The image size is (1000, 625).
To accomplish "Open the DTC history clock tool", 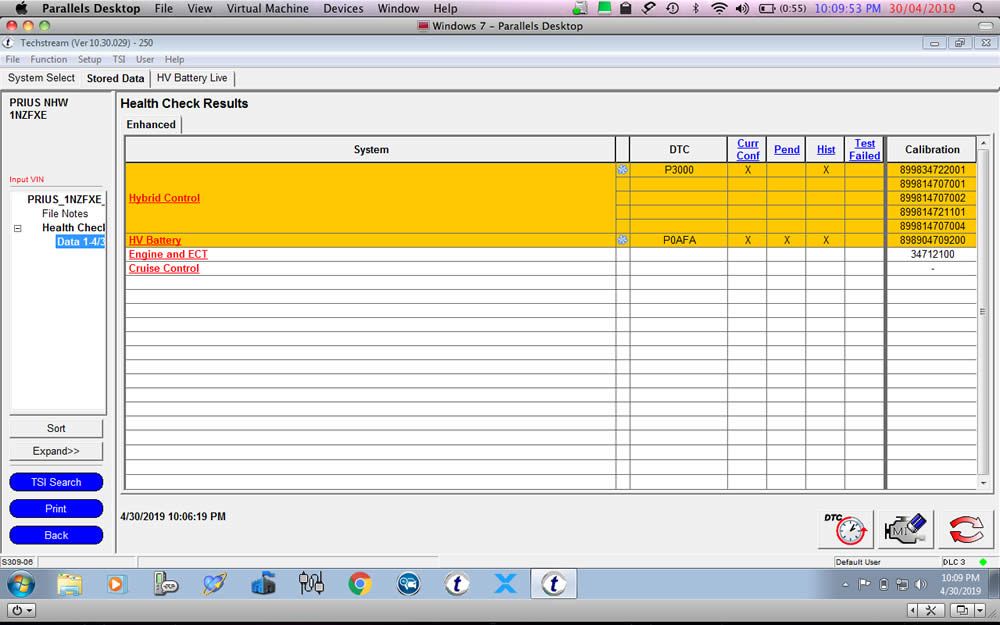I will tap(846, 529).
